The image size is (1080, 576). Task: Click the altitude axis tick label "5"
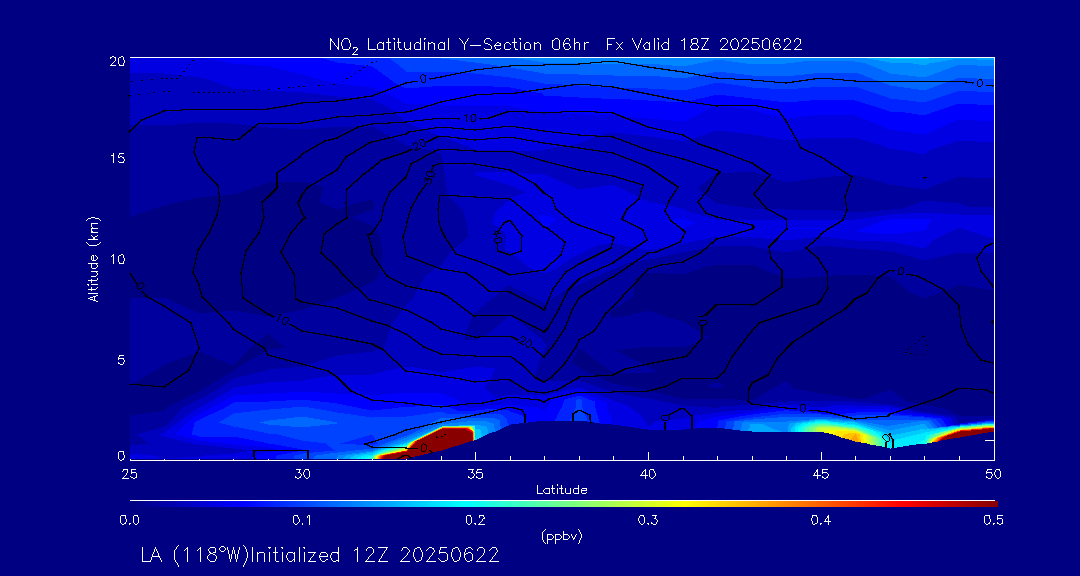121,360
